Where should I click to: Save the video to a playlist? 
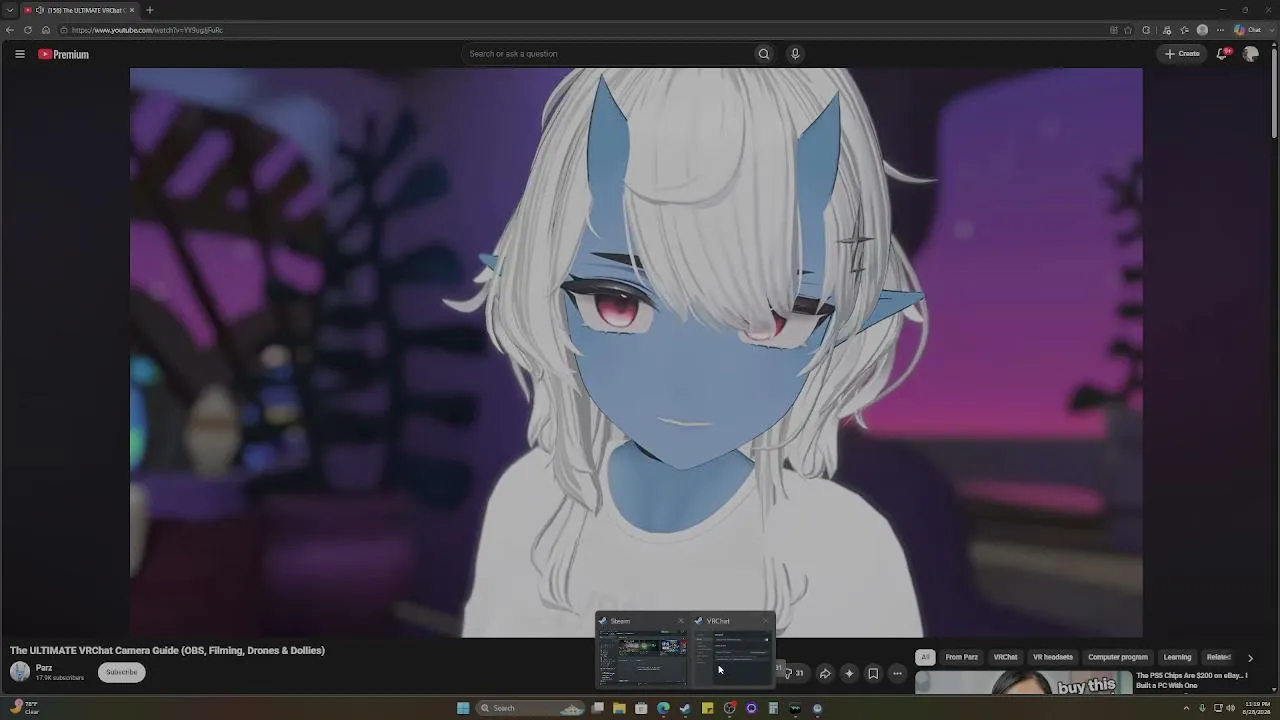pyautogui.click(x=873, y=673)
